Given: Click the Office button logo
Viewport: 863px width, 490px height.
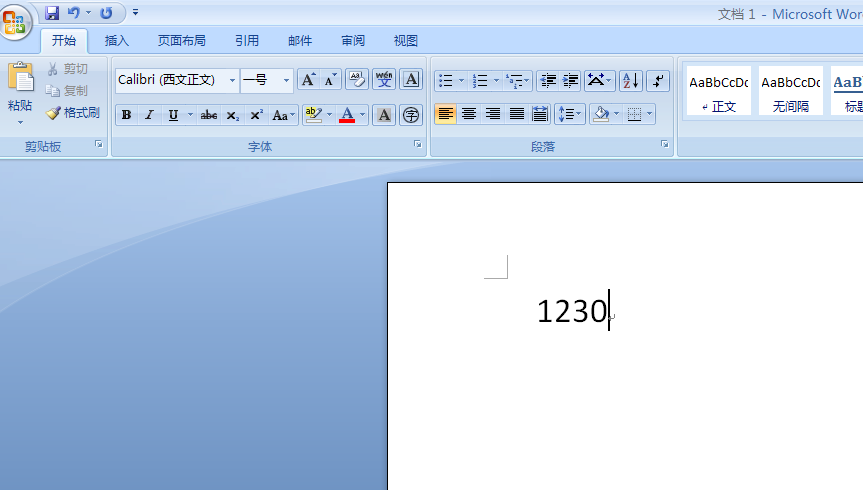Looking at the screenshot, I should (x=15, y=22).
